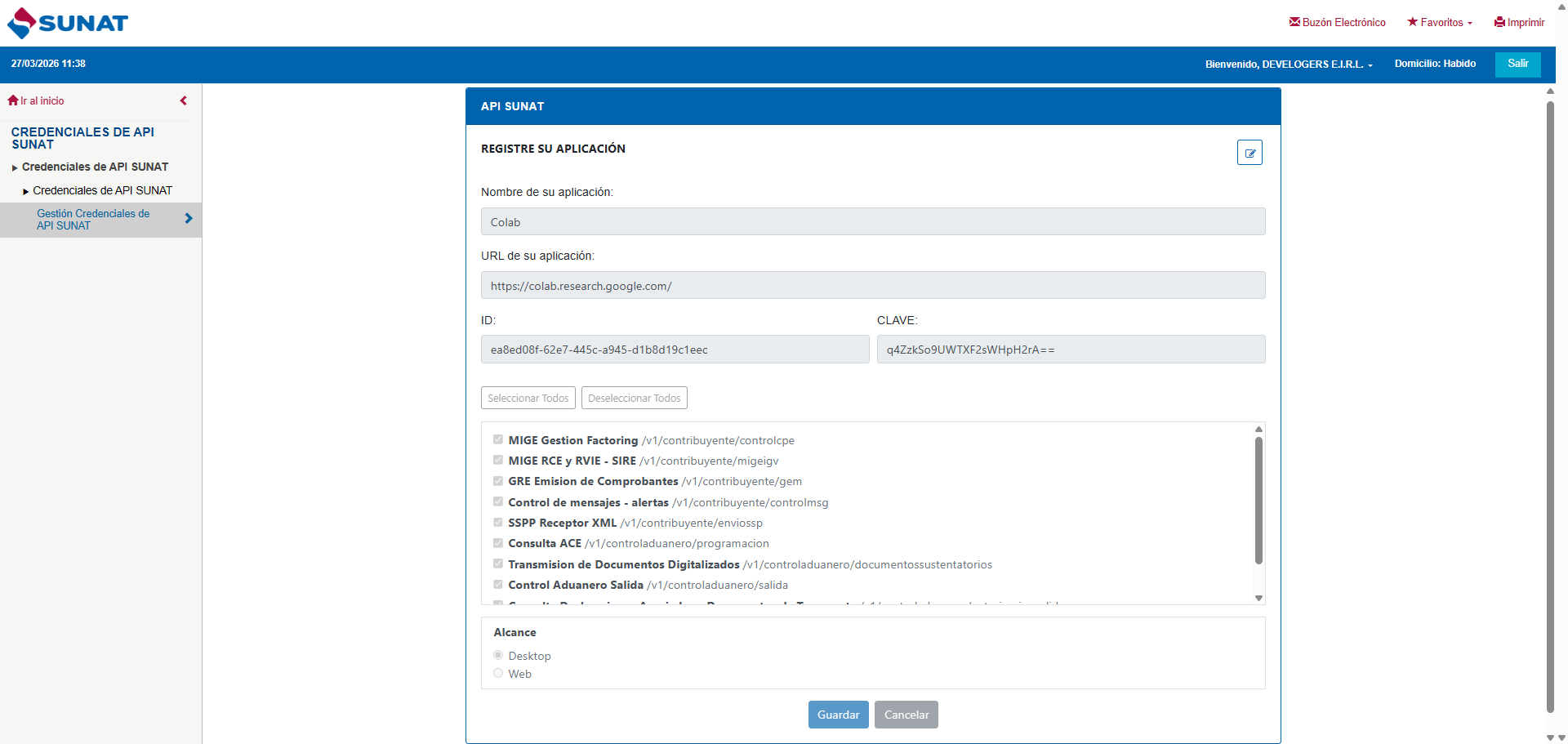Click the home icon beside Ir al inicio

tap(13, 100)
